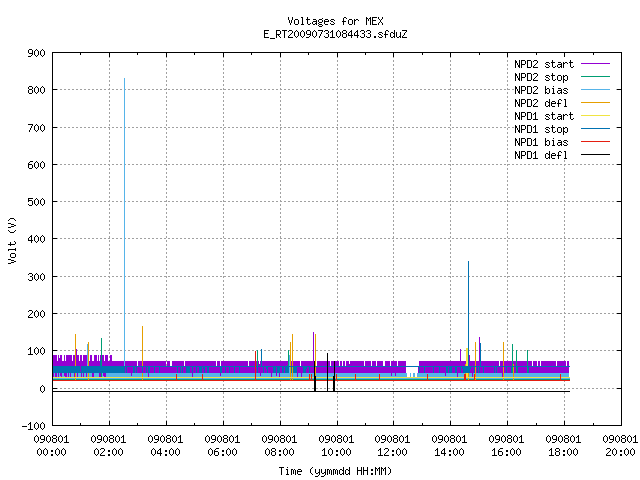
Task: Click the 02:00 time axis label
Action: coord(108,452)
